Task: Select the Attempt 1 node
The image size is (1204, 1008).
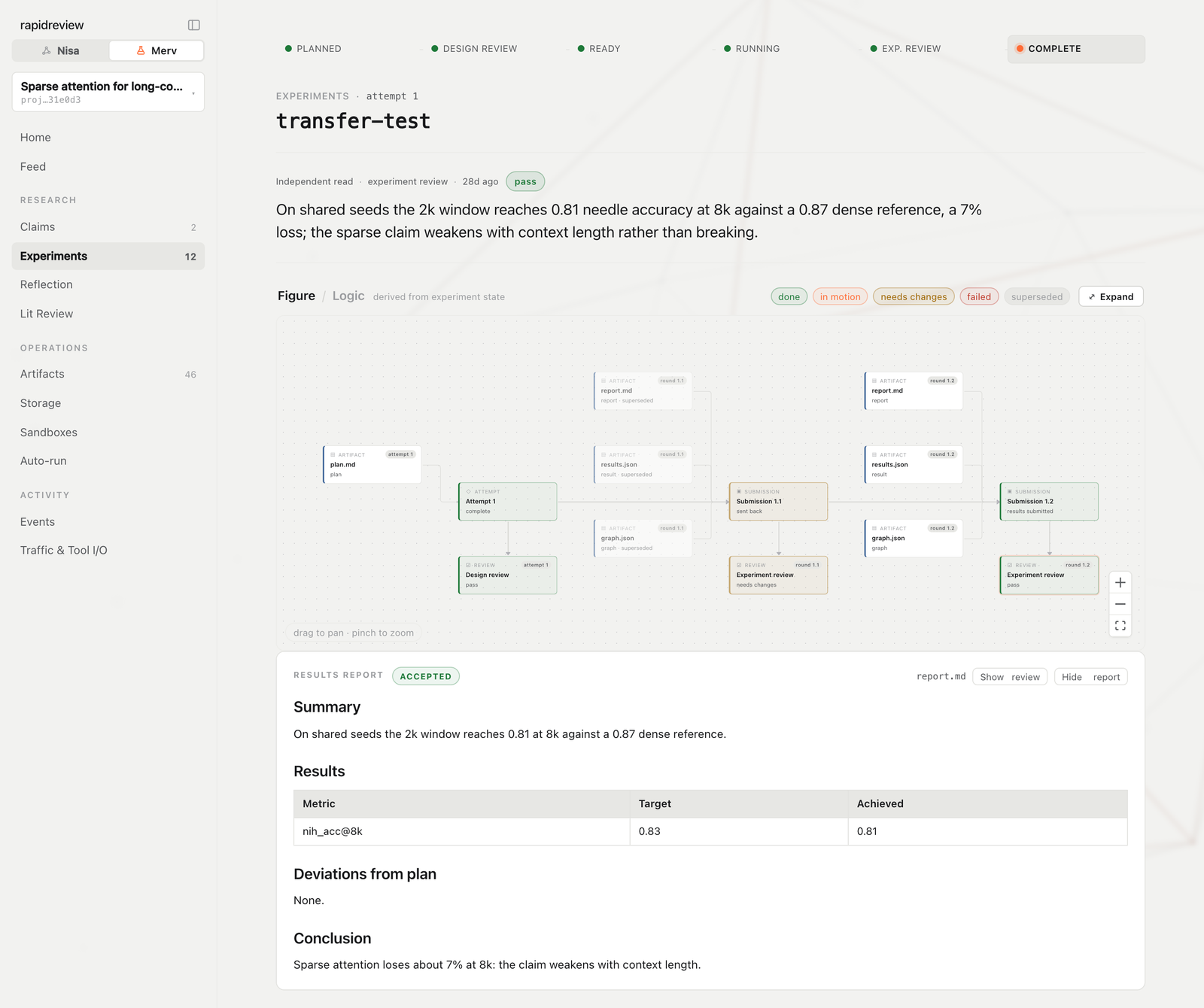Action: click(x=508, y=501)
